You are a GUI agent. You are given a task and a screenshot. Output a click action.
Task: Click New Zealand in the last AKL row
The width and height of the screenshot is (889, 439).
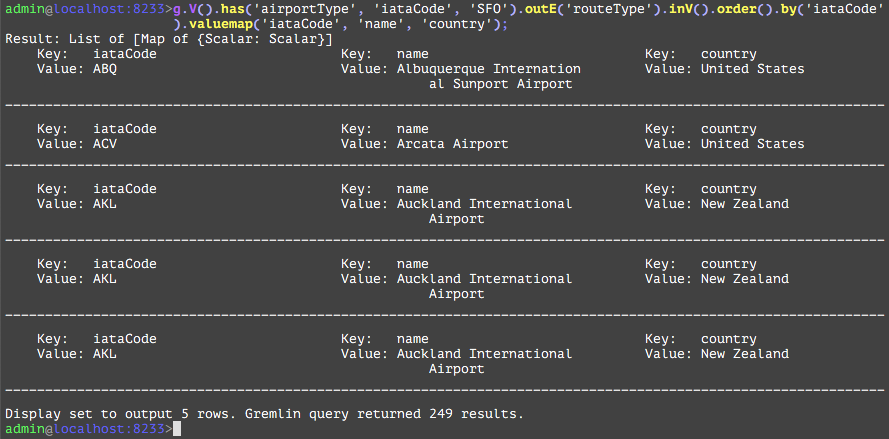click(744, 354)
